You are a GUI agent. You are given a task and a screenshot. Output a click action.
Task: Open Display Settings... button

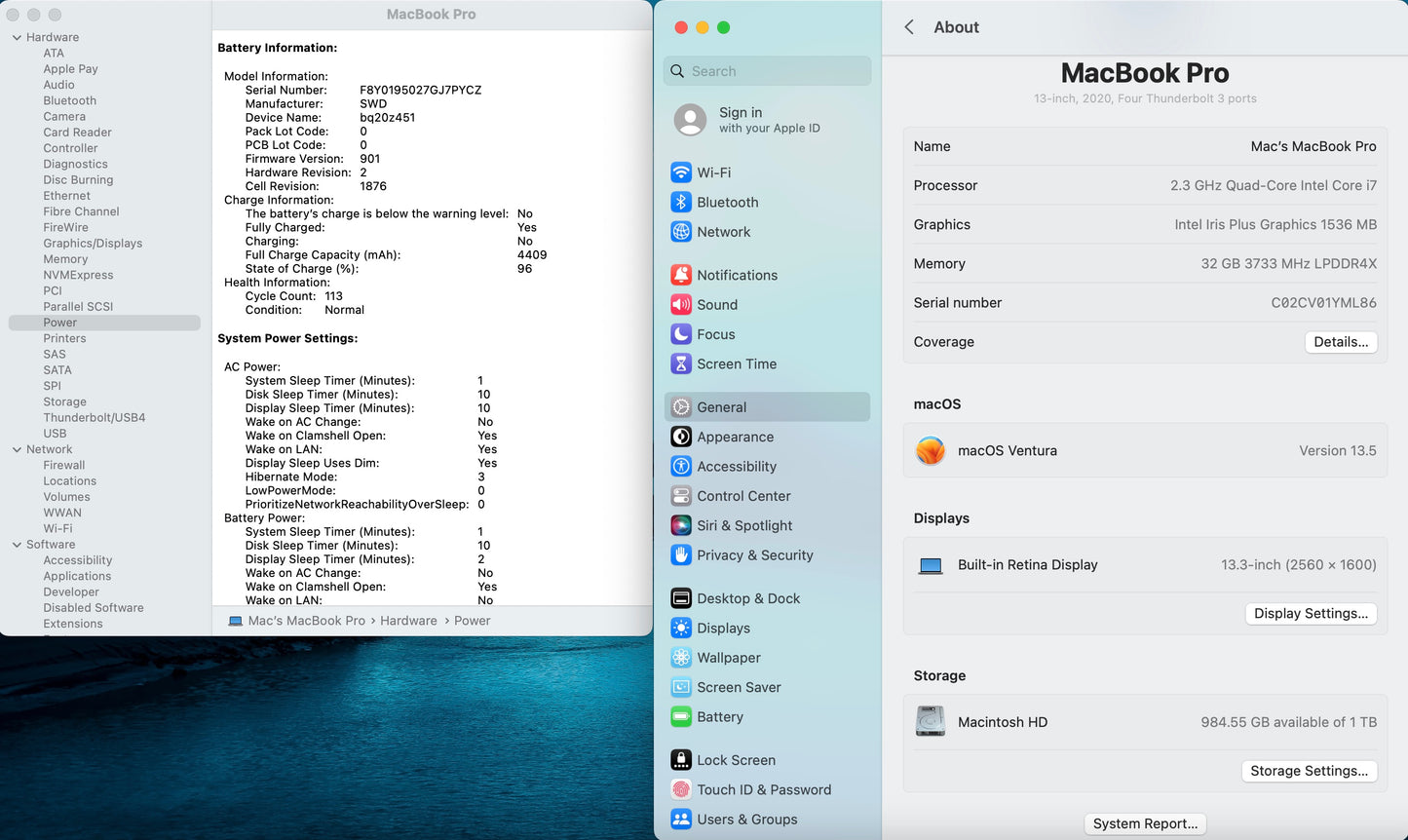tap(1311, 614)
